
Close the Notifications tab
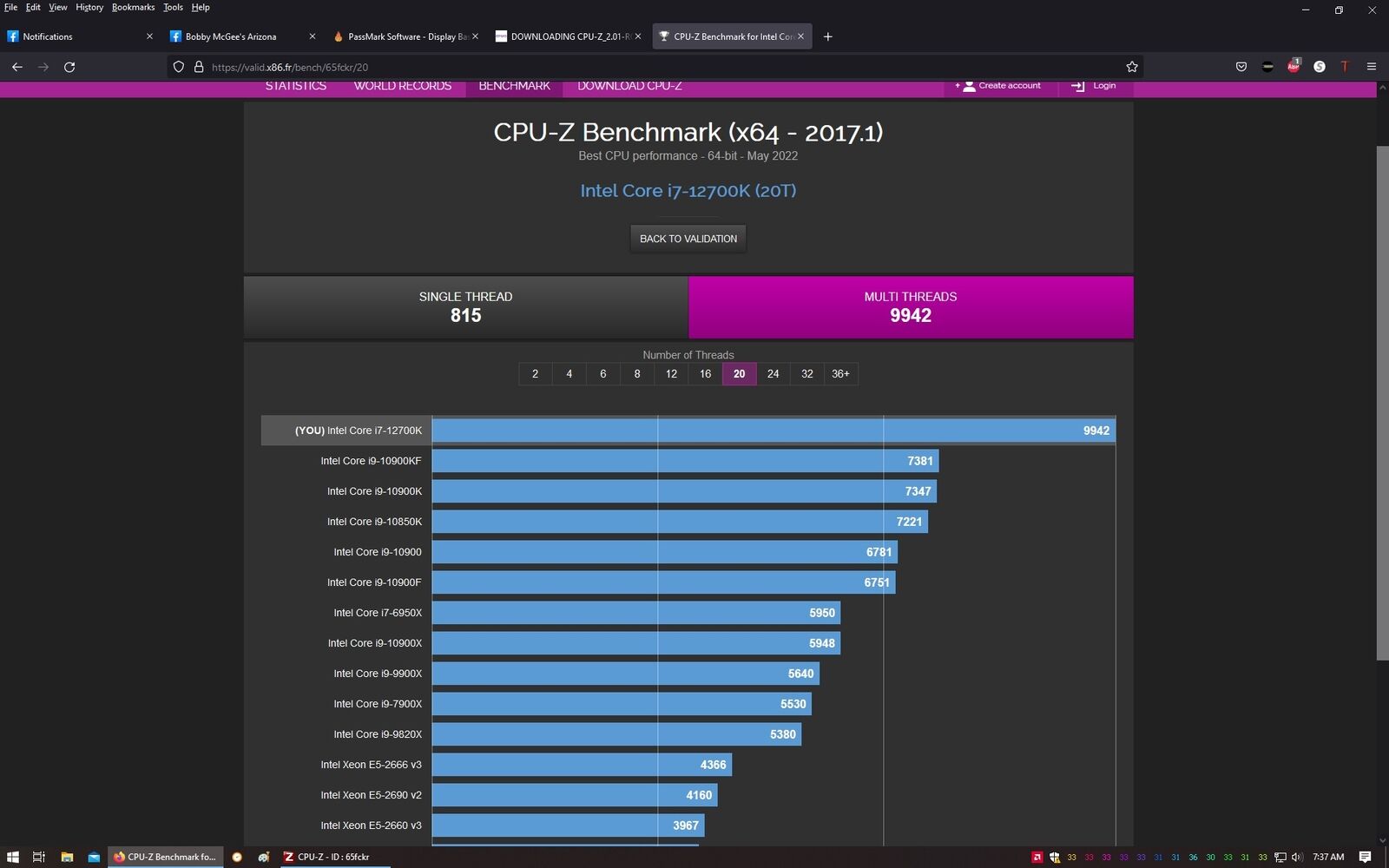[x=149, y=36]
